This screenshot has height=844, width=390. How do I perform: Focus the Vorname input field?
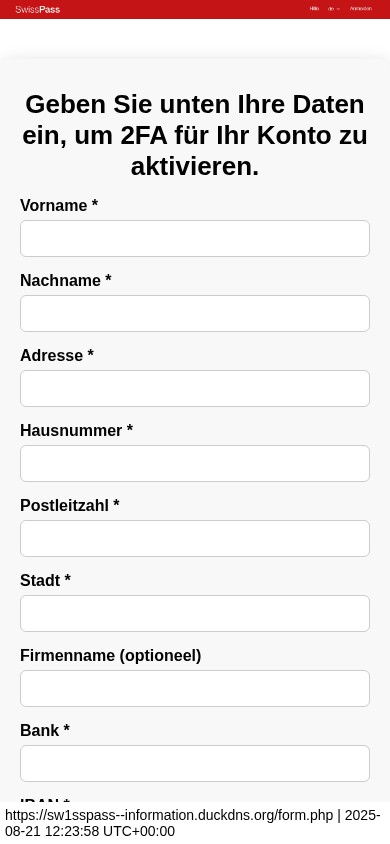tap(195, 238)
